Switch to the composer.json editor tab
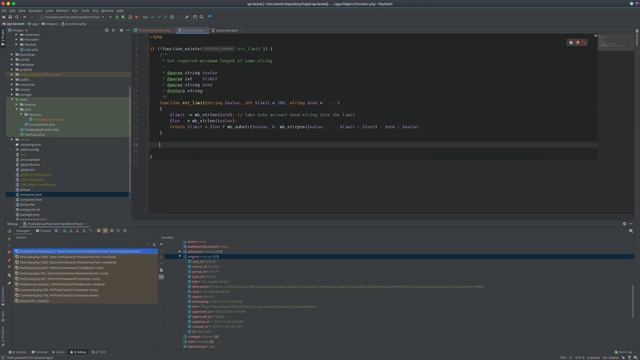This screenshot has height=360, width=640. point(226,30)
